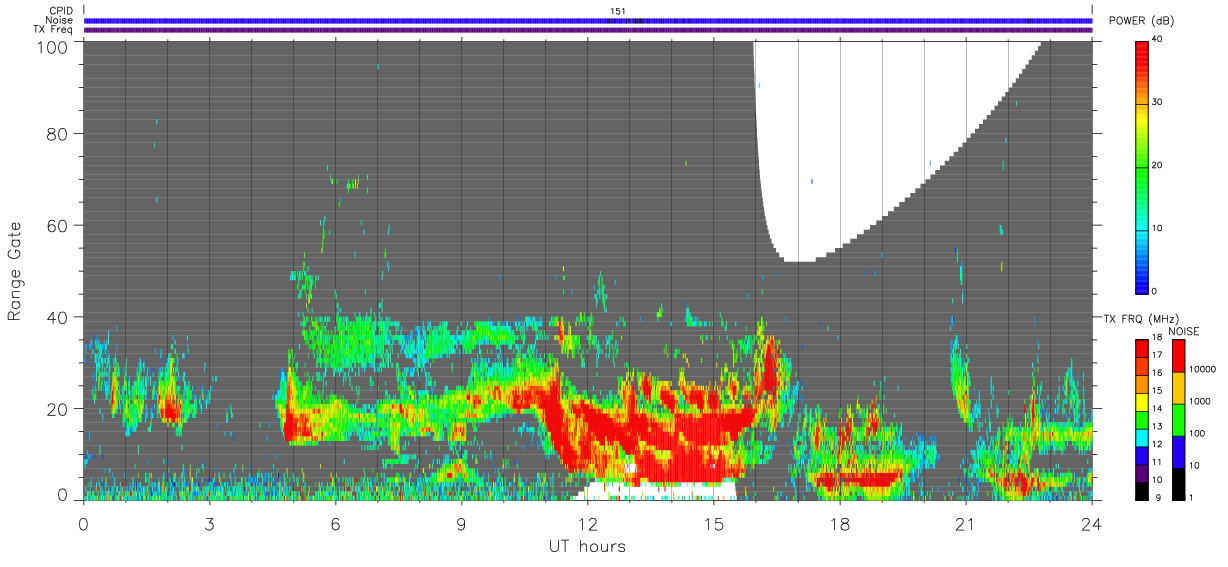Click the 15 tick on TX FRQ legend
Viewport: 1228px width, 567px height.
tap(1158, 390)
